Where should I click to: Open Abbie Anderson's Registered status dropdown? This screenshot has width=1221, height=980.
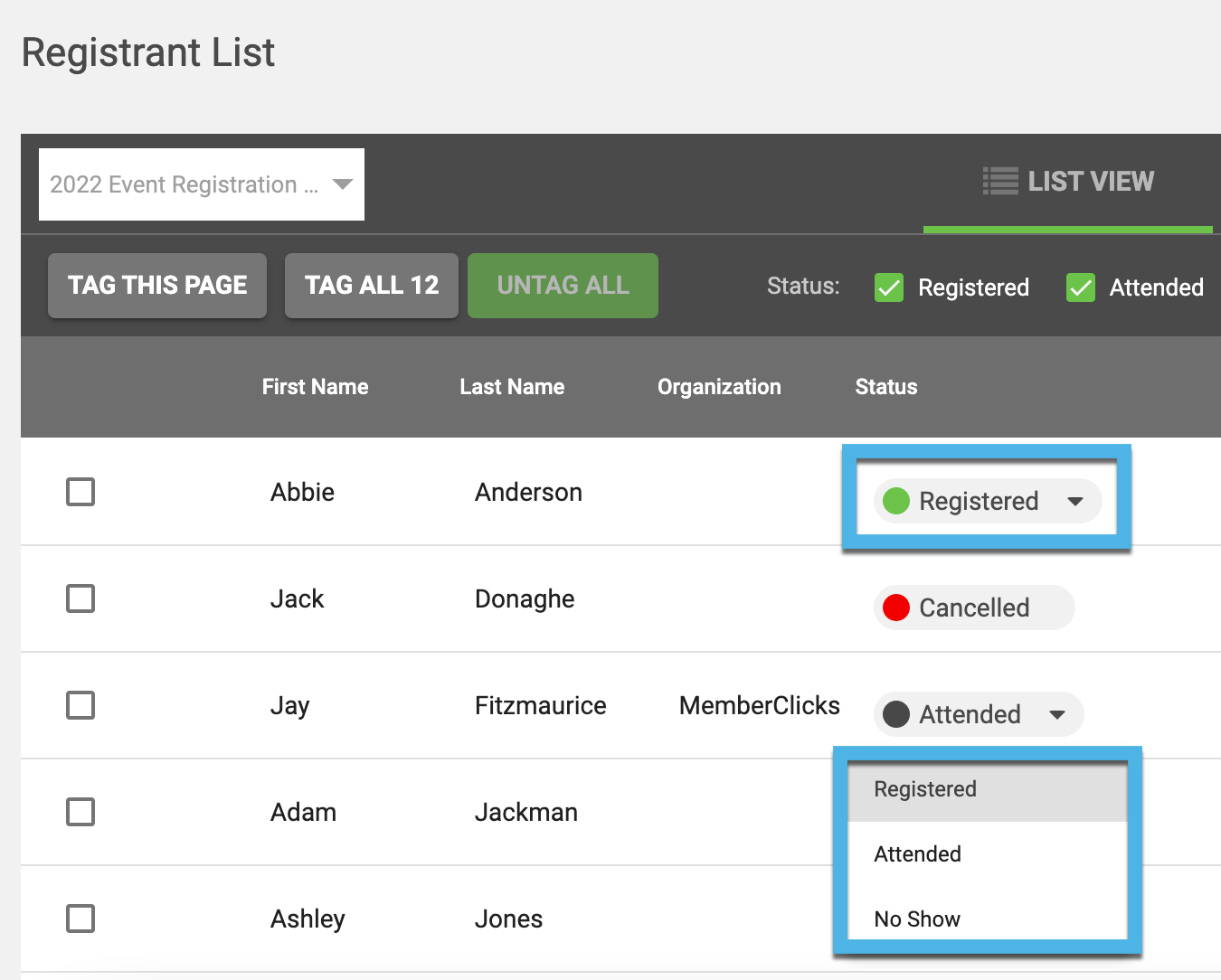tap(988, 501)
